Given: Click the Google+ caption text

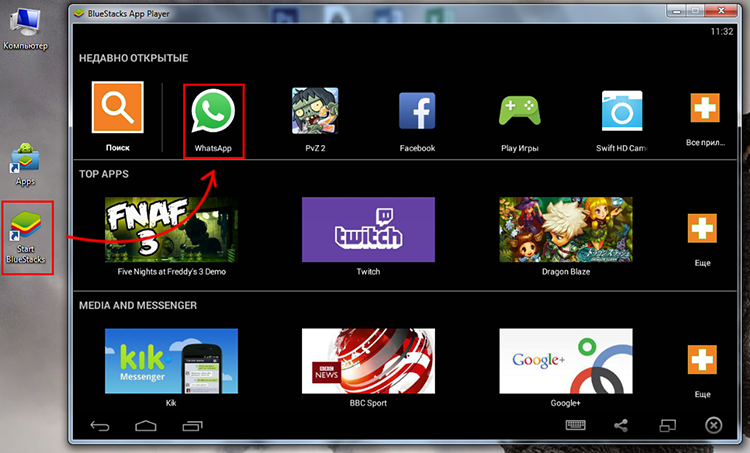Looking at the screenshot, I should (566, 403).
